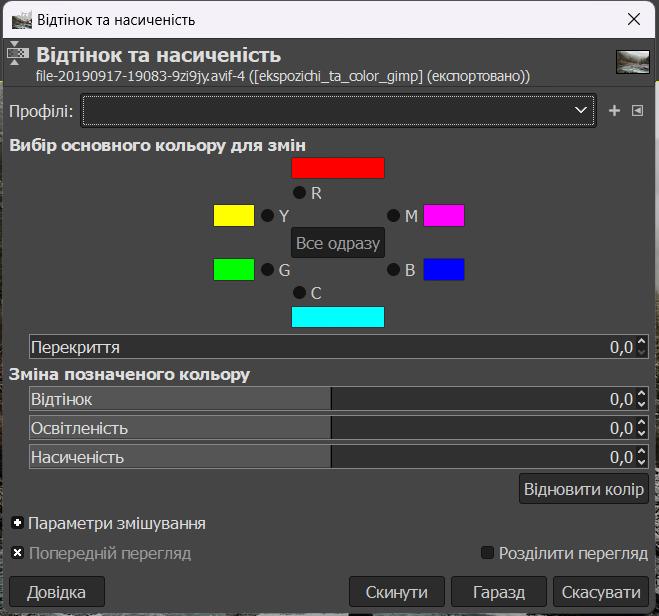Expand Параметри змішування section

pyautogui.click(x=17, y=523)
